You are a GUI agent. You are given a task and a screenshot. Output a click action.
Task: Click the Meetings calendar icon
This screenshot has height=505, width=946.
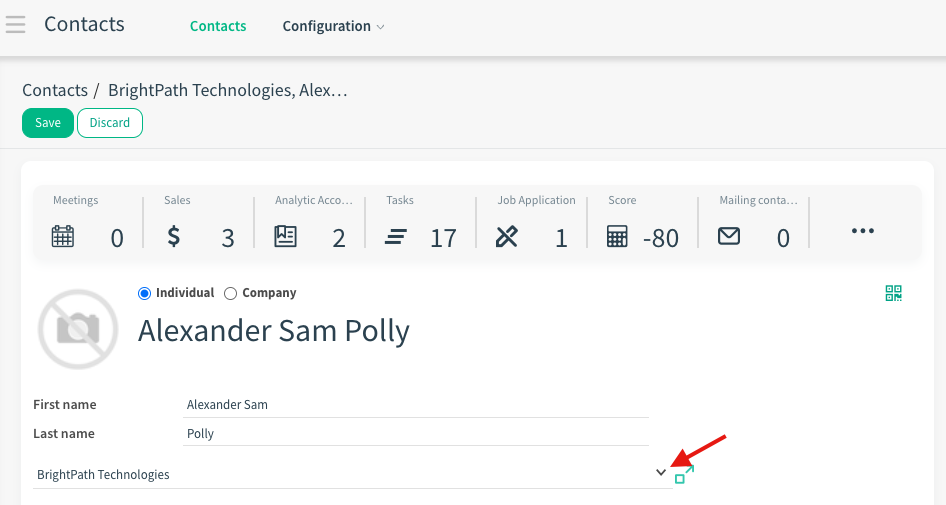click(x=62, y=237)
